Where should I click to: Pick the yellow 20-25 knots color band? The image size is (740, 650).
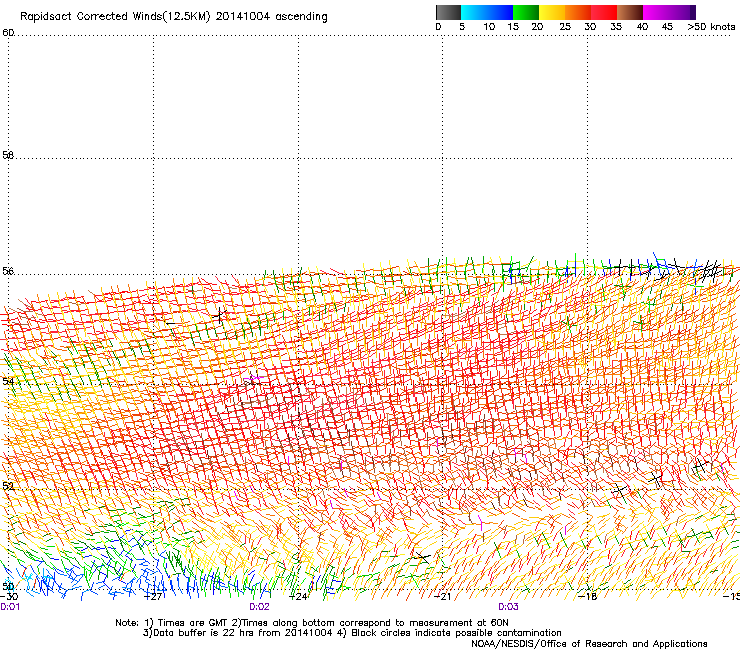pyautogui.click(x=552, y=12)
